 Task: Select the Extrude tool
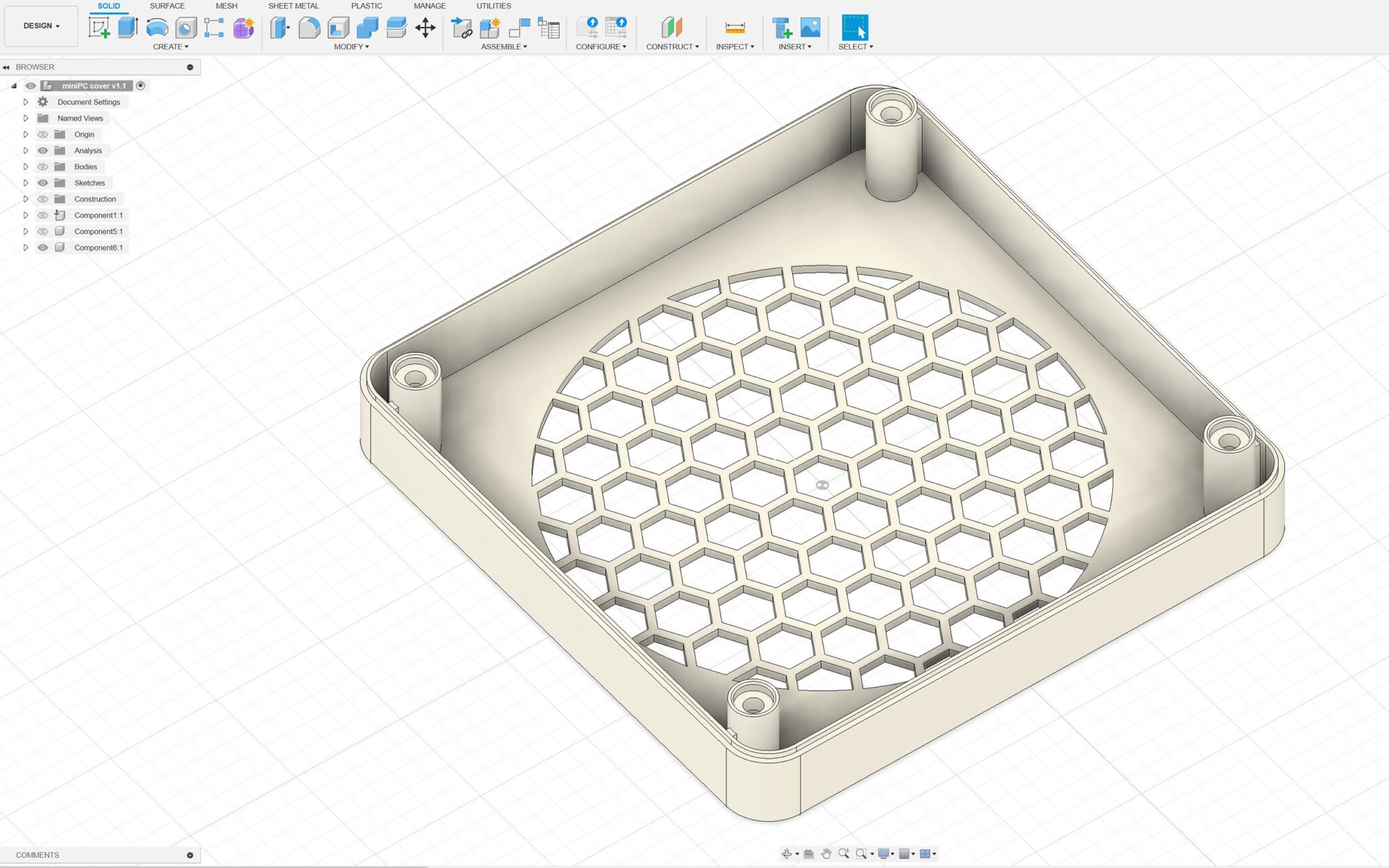pos(128,28)
